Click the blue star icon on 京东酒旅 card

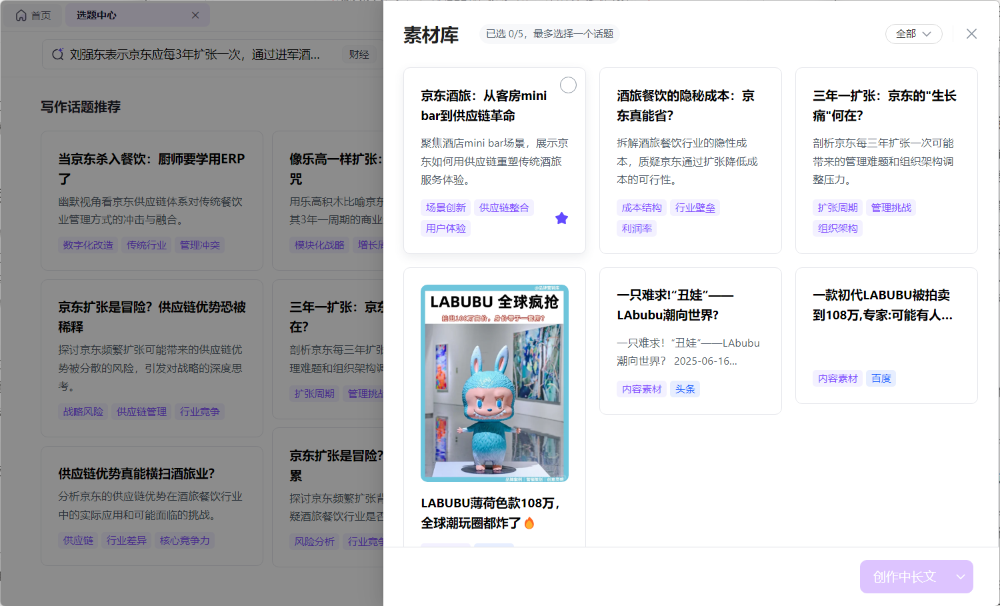pos(561,218)
